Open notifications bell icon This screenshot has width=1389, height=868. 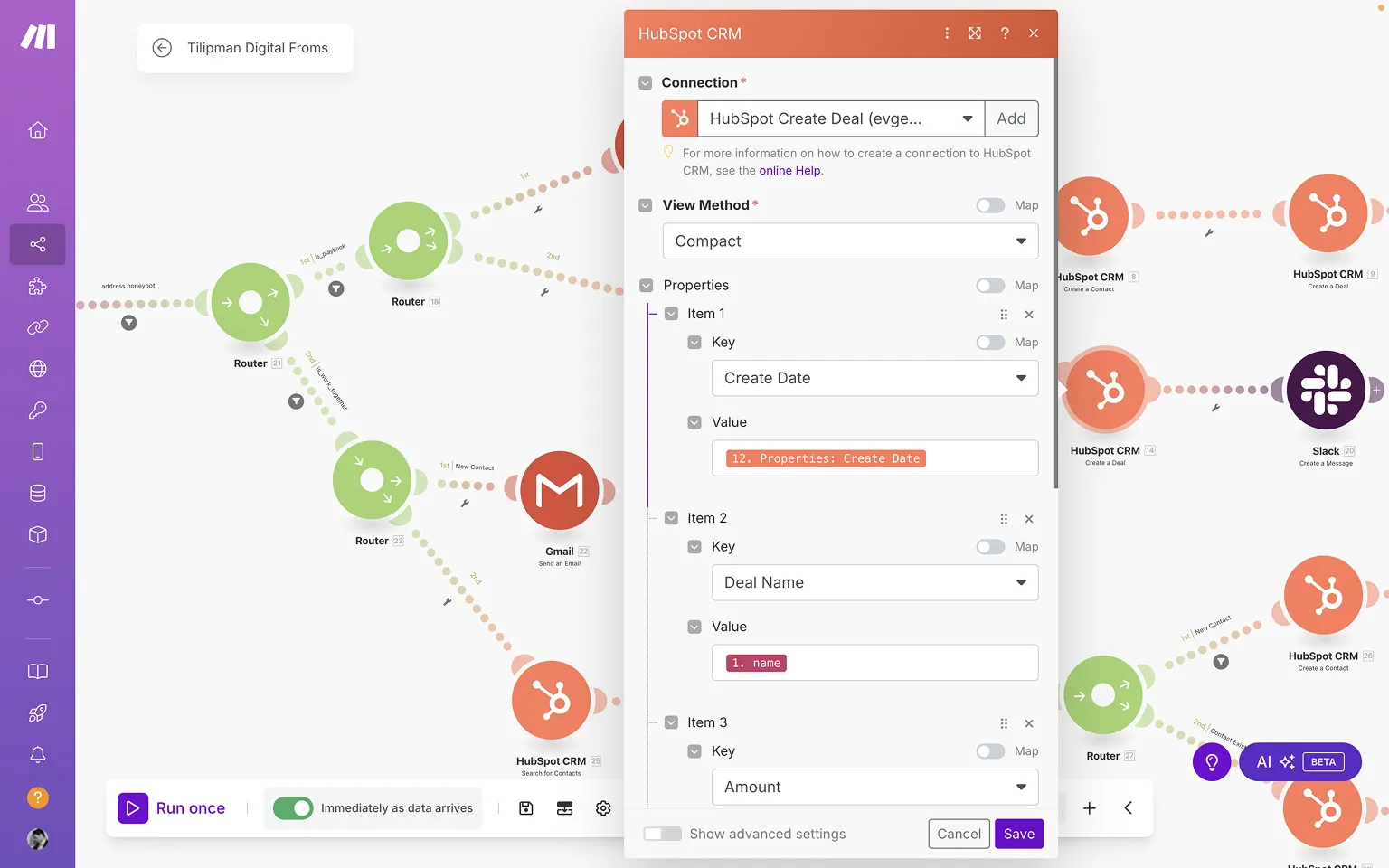(x=38, y=754)
